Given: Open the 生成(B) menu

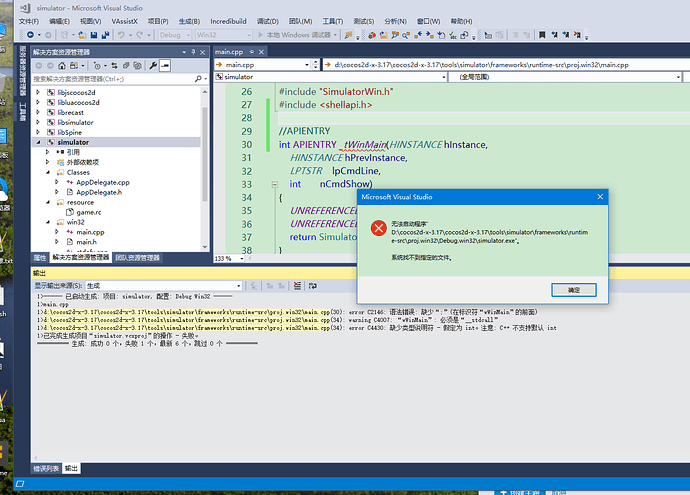Looking at the screenshot, I should pyautogui.click(x=191, y=20).
